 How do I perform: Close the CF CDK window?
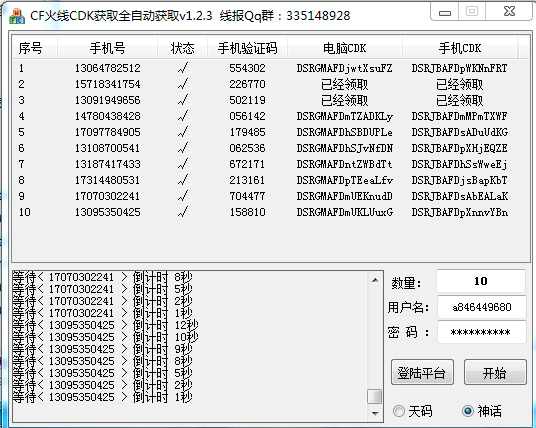click(509, 12)
